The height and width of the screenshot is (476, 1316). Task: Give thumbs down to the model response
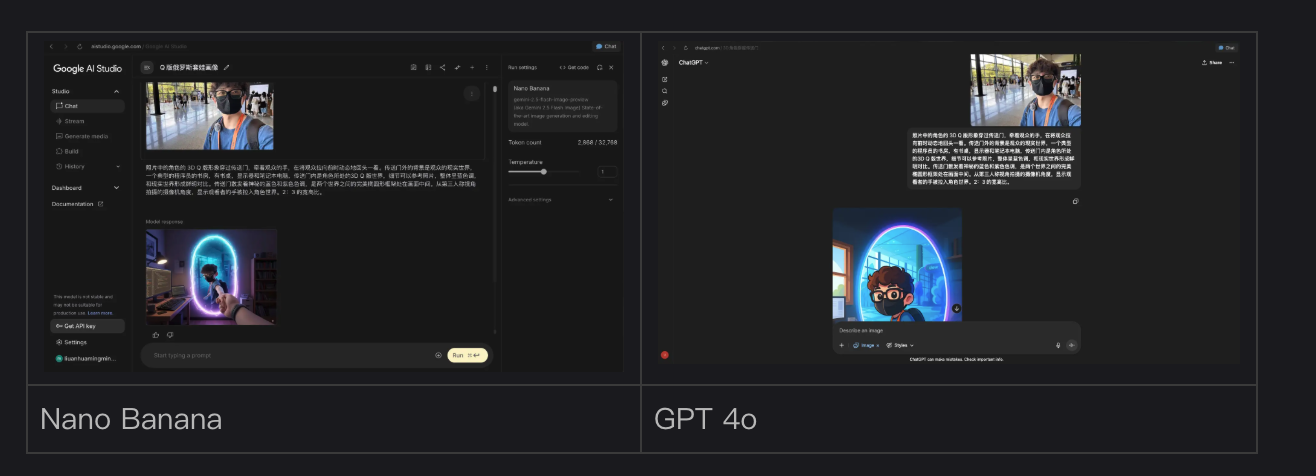[170, 335]
